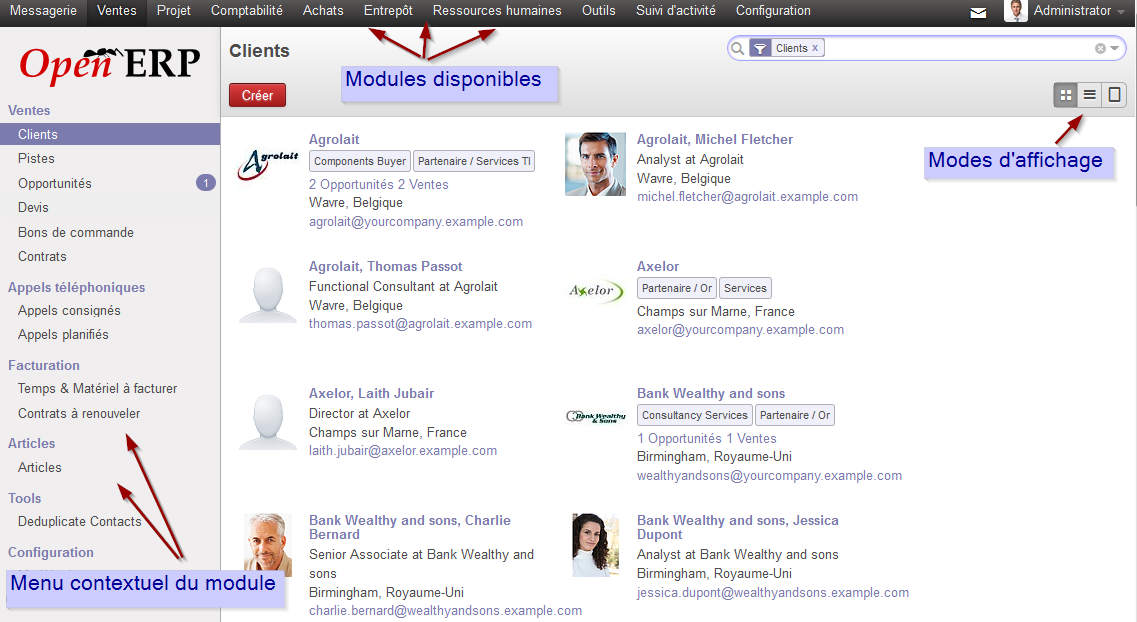Open the Axelor company logo

(x=595, y=291)
